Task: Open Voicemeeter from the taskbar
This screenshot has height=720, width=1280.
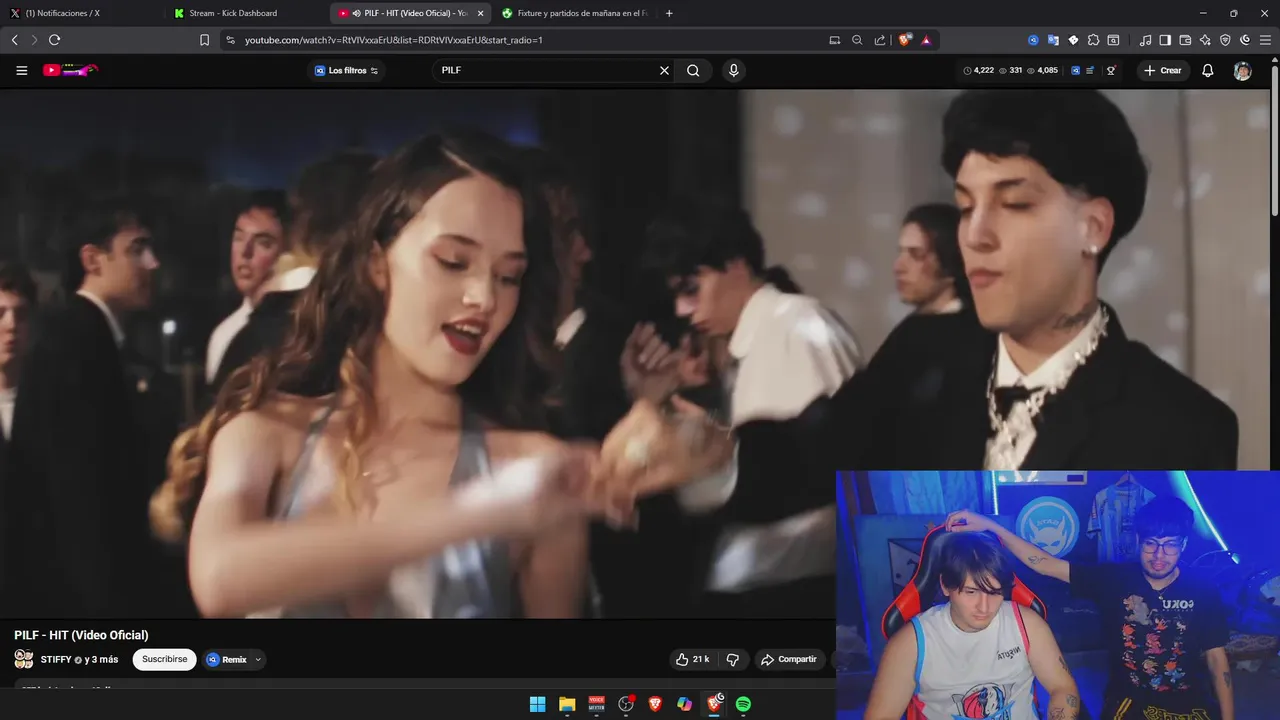Action: (597, 704)
